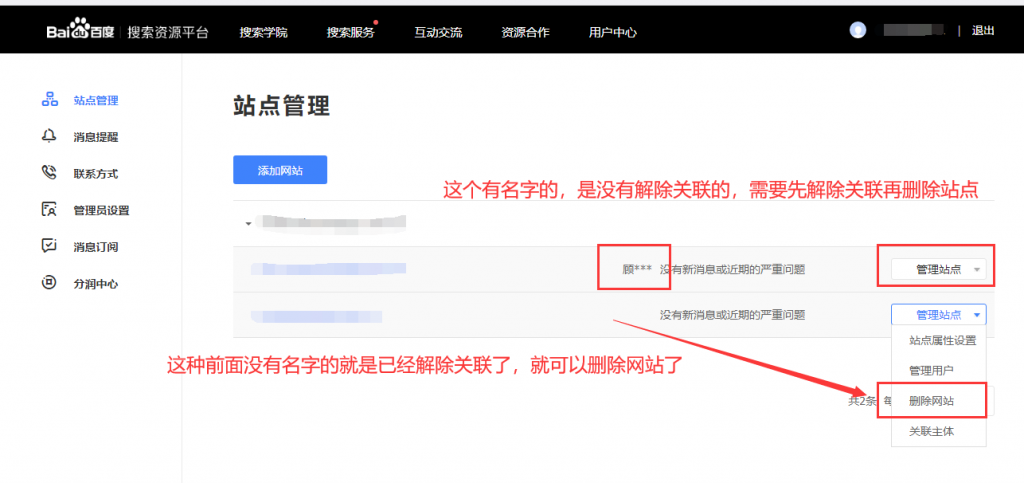This screenshot has width=1024, height=483.
Task: Open 互动交流 in top navigation
Action: coord(438,32)
